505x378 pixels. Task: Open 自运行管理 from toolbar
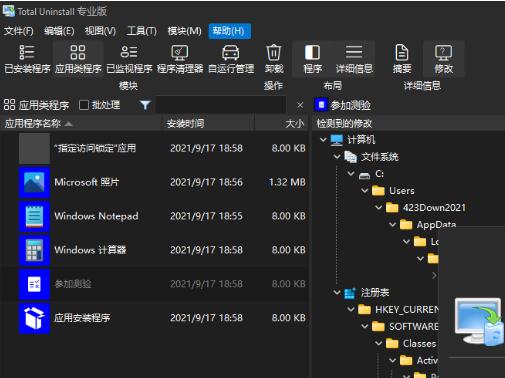click(231, 59)
